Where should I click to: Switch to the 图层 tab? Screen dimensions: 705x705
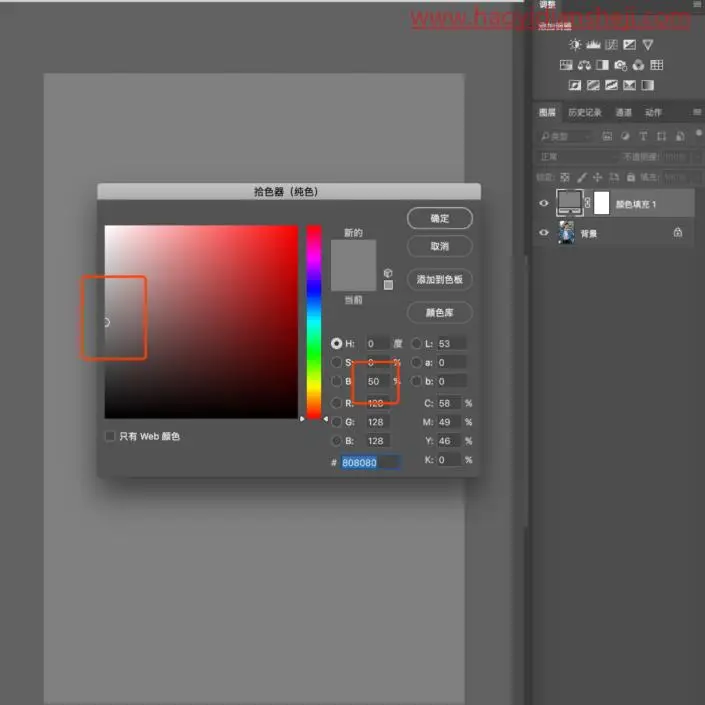click(547, 112)
